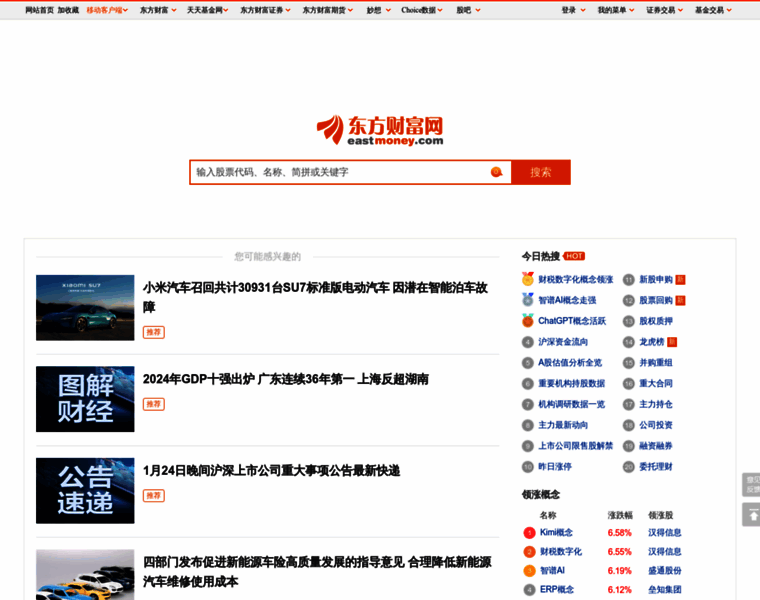Open the 妙想 menu
This screenshot has width=760, height=600.
click(379, 10)
